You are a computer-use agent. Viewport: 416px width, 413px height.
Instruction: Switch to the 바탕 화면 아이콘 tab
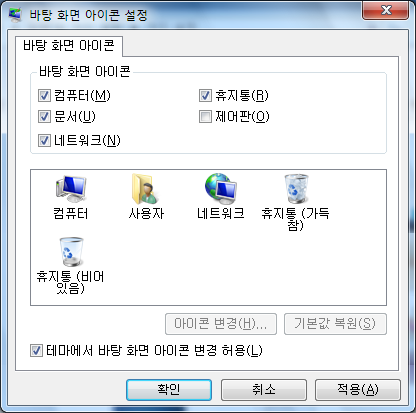[x=69, y=46]
